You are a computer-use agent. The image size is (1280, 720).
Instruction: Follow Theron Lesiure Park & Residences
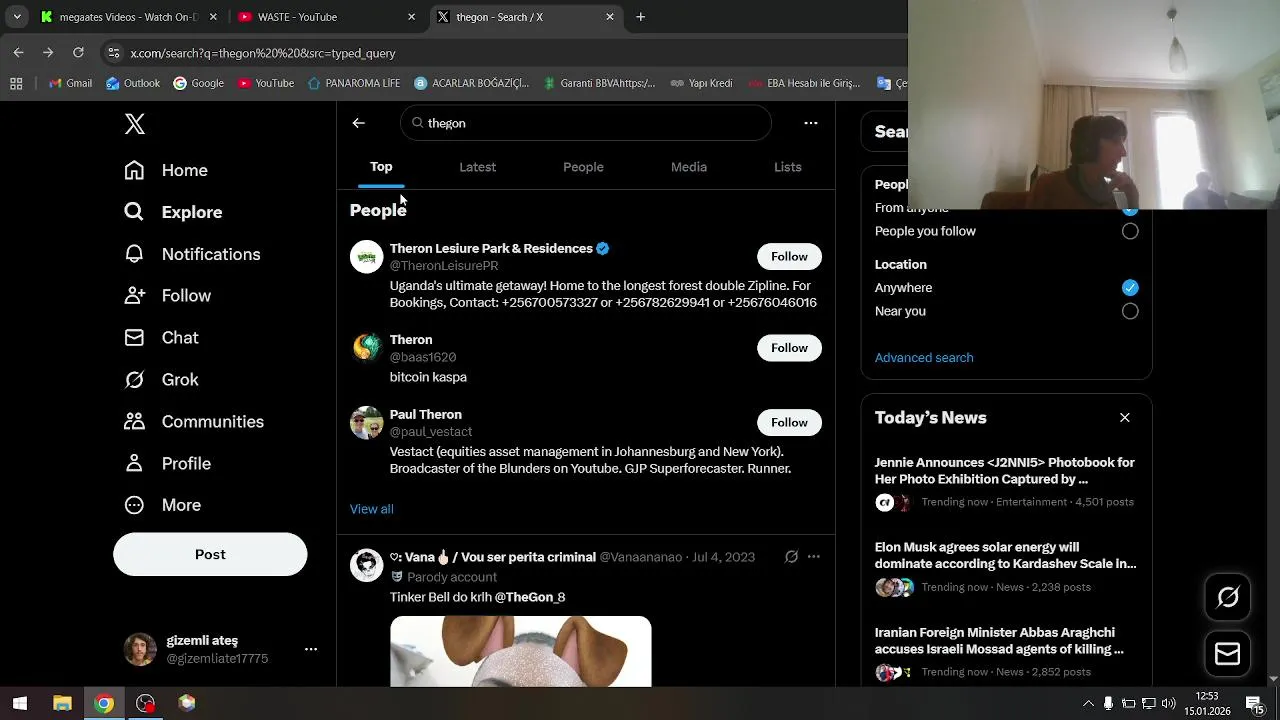point(789,257)
